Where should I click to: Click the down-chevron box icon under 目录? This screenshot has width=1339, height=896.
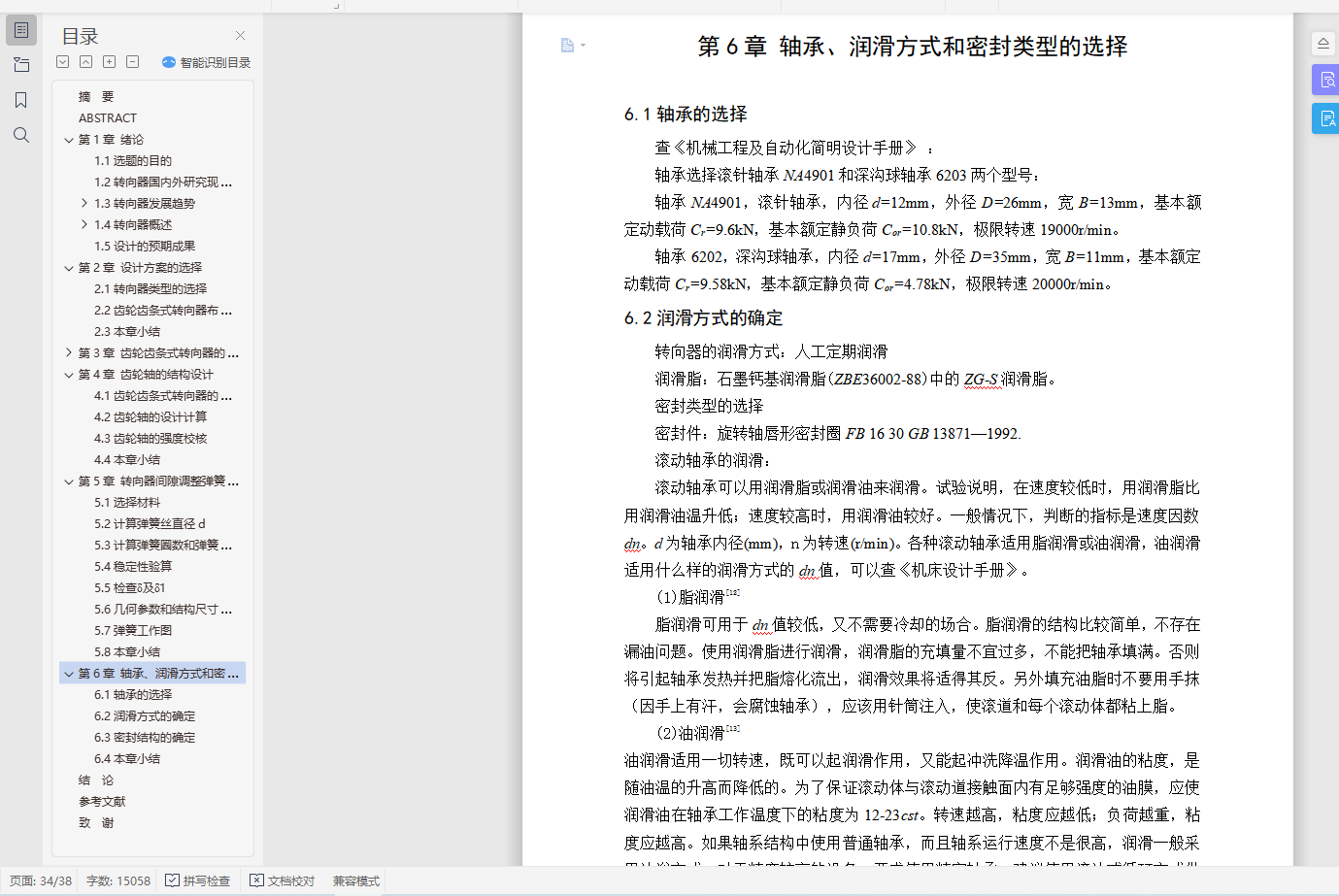(63, 62)
